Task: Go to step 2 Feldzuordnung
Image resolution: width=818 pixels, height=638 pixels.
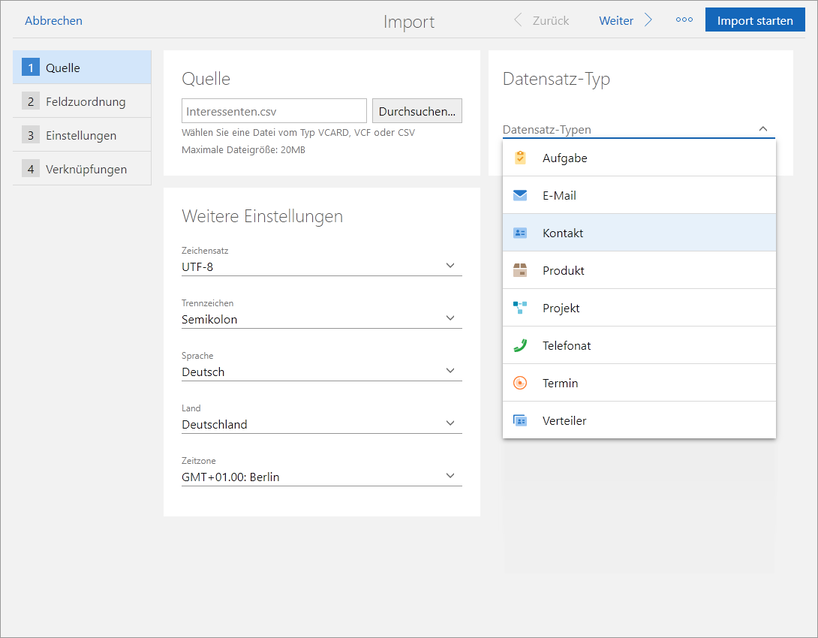Action: coord(84,101)
